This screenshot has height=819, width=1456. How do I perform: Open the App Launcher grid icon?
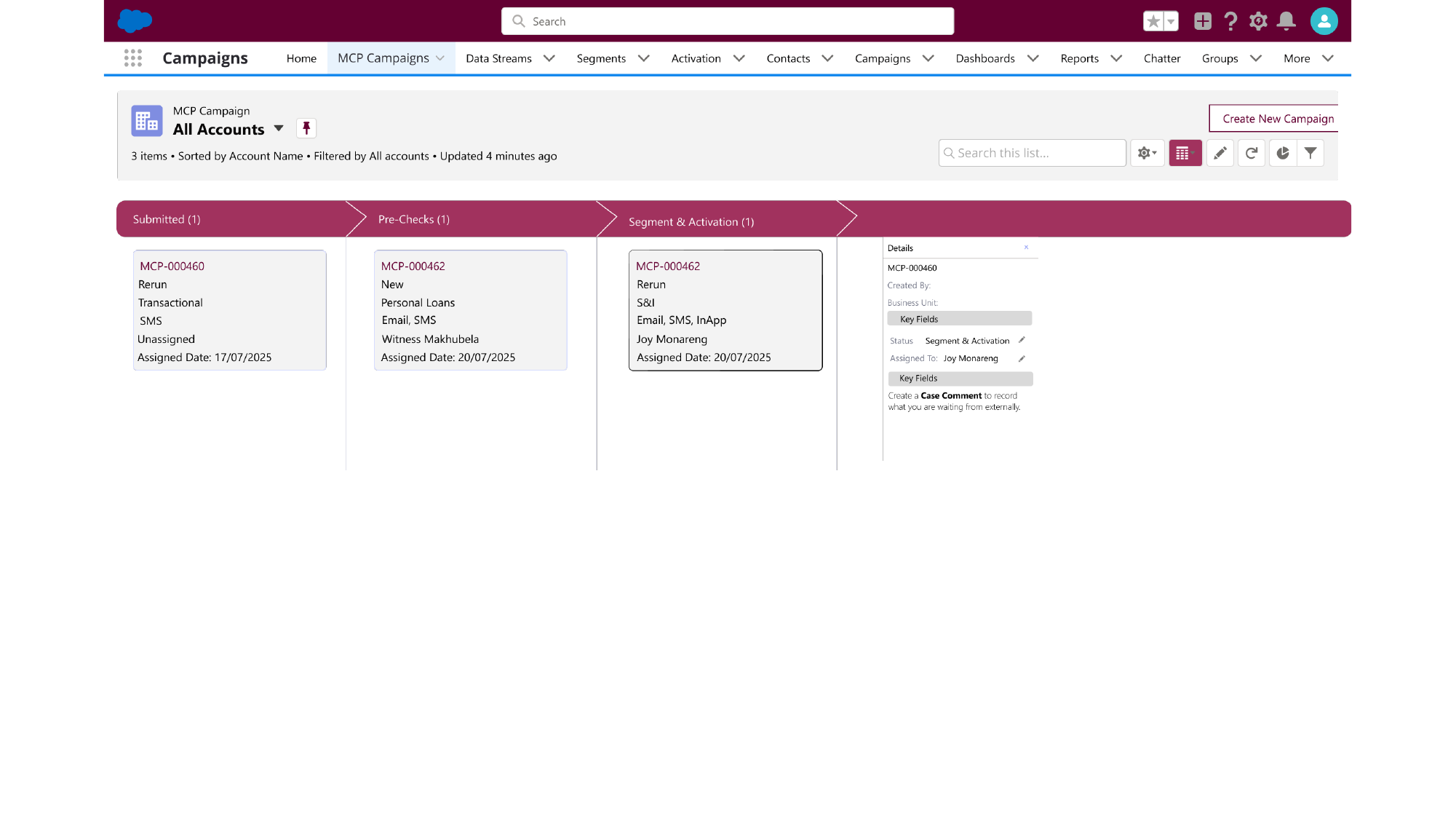point(133,58)
